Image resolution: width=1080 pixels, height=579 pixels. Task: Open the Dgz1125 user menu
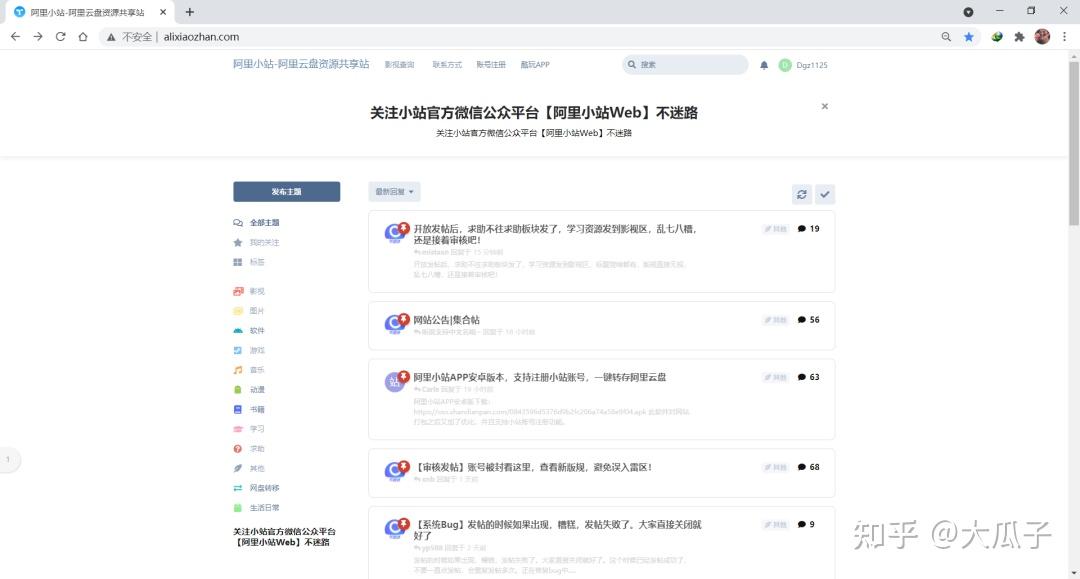[x=803, y=65]
